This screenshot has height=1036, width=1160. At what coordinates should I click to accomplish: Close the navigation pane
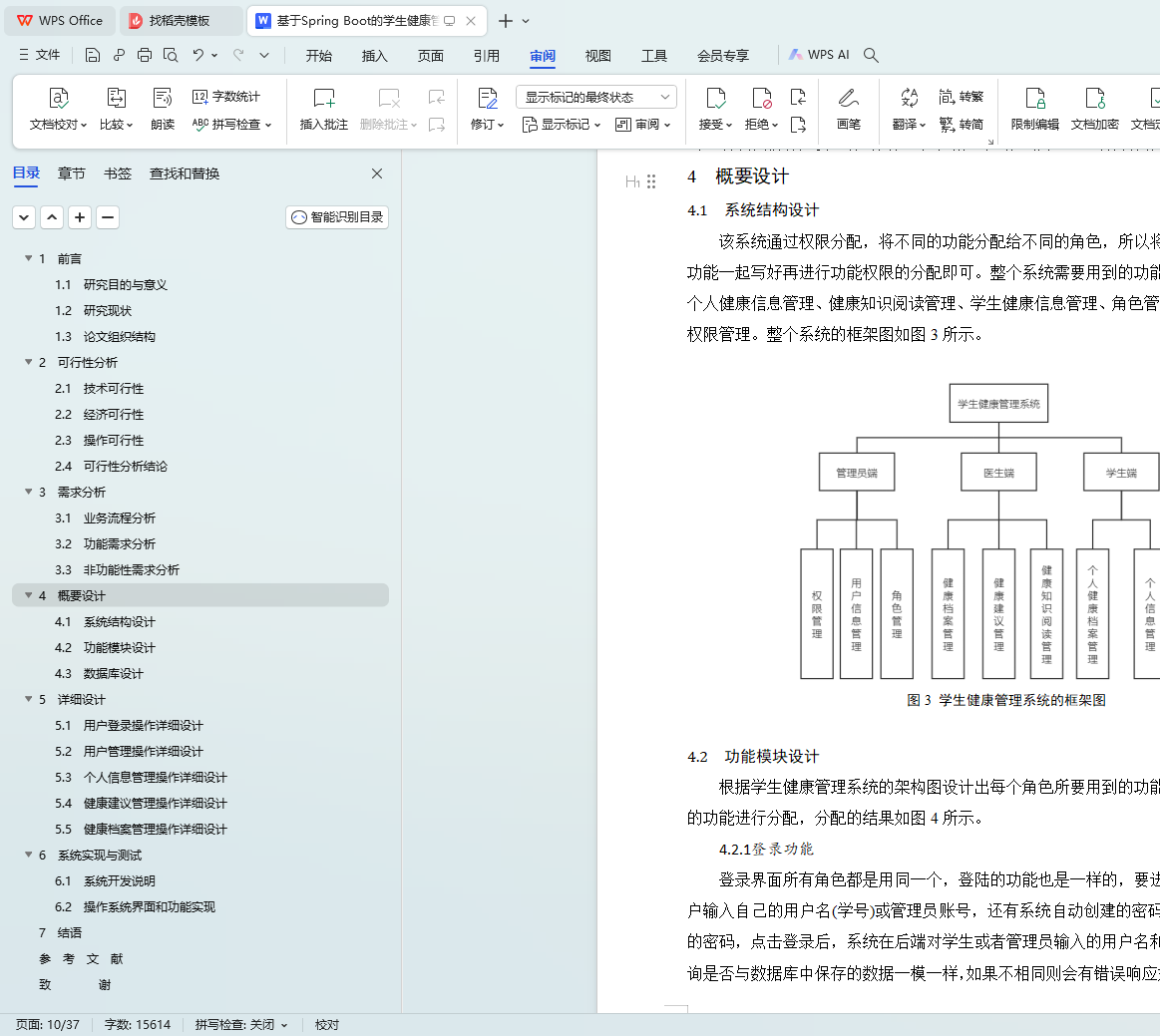(x=377, y=173)
